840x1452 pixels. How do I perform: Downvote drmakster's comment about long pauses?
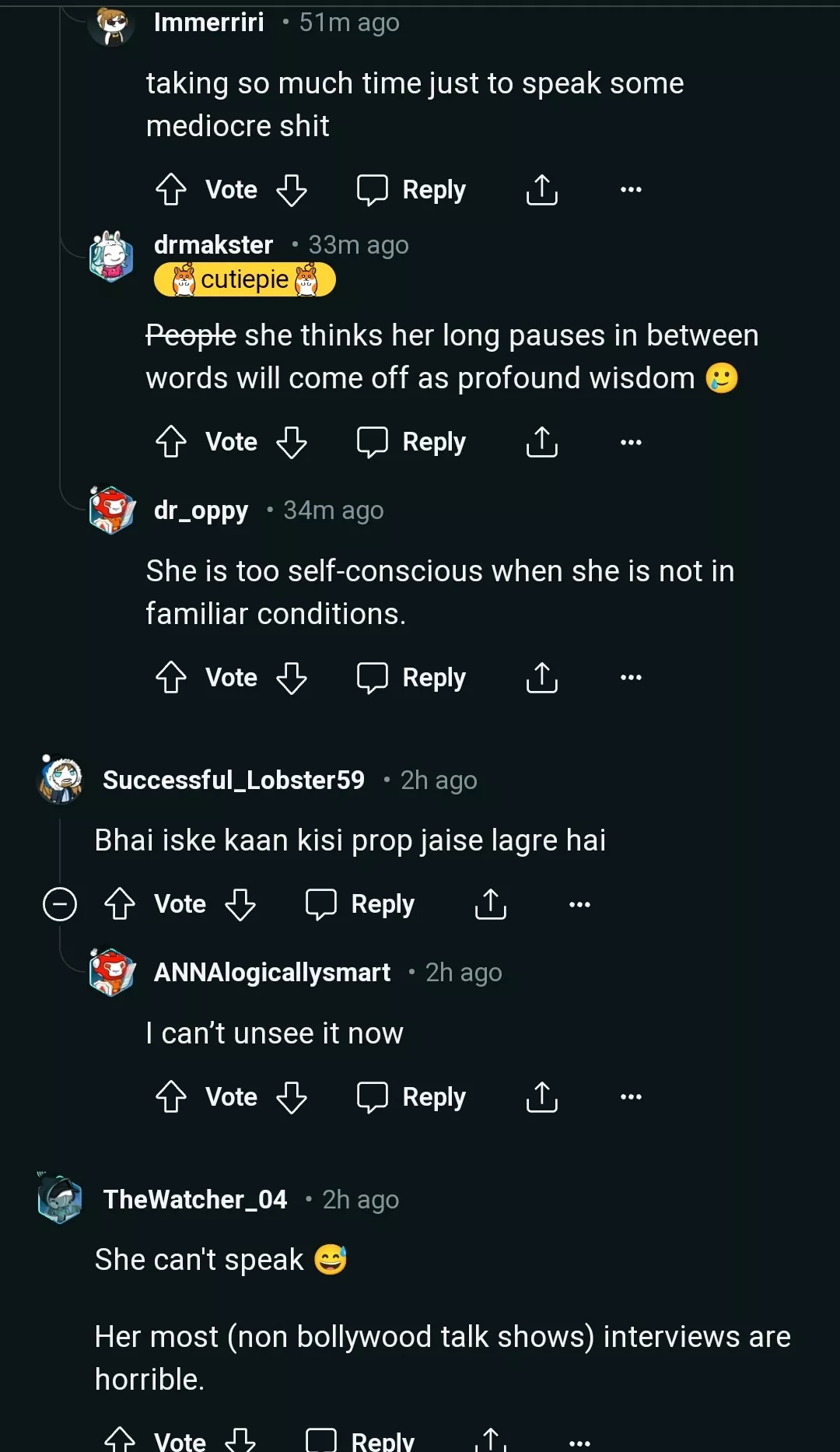292,442
